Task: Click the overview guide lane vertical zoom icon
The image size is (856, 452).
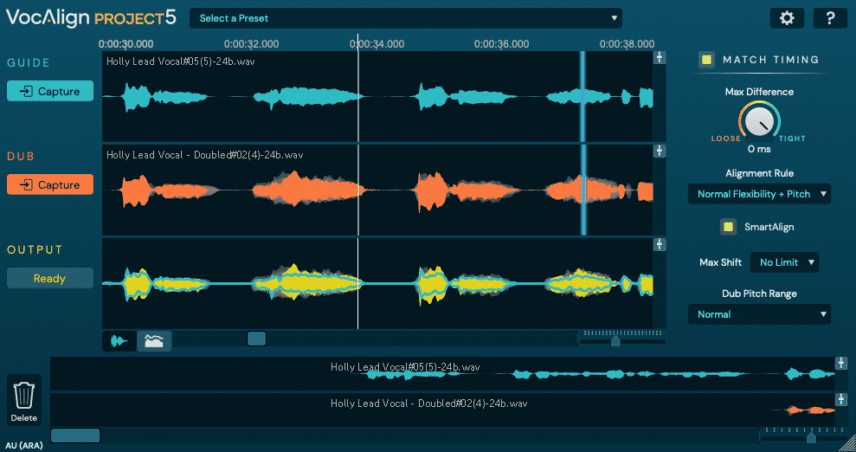Action: point(841,363)
